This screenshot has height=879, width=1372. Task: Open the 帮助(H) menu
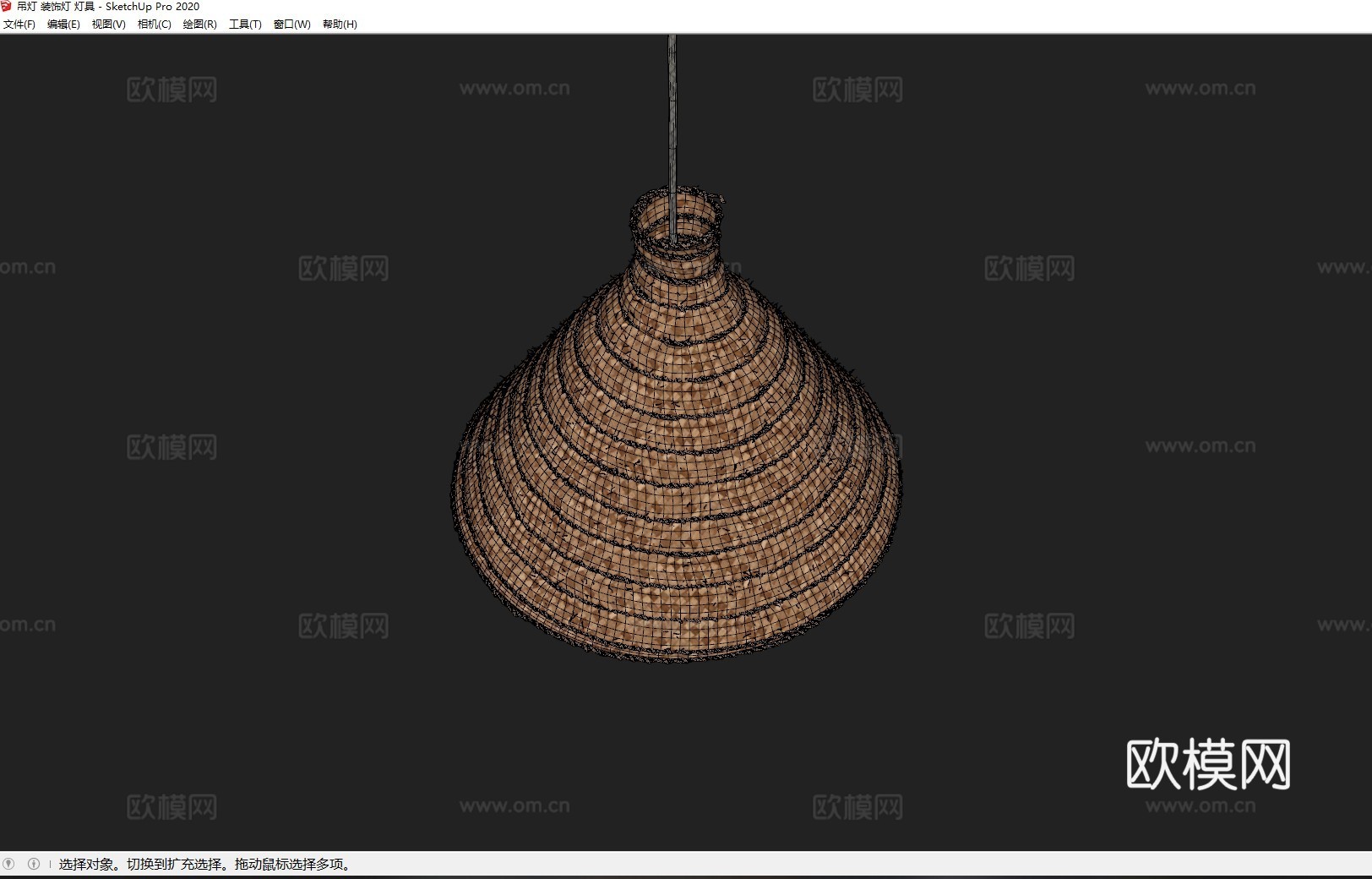pos(340,25)
